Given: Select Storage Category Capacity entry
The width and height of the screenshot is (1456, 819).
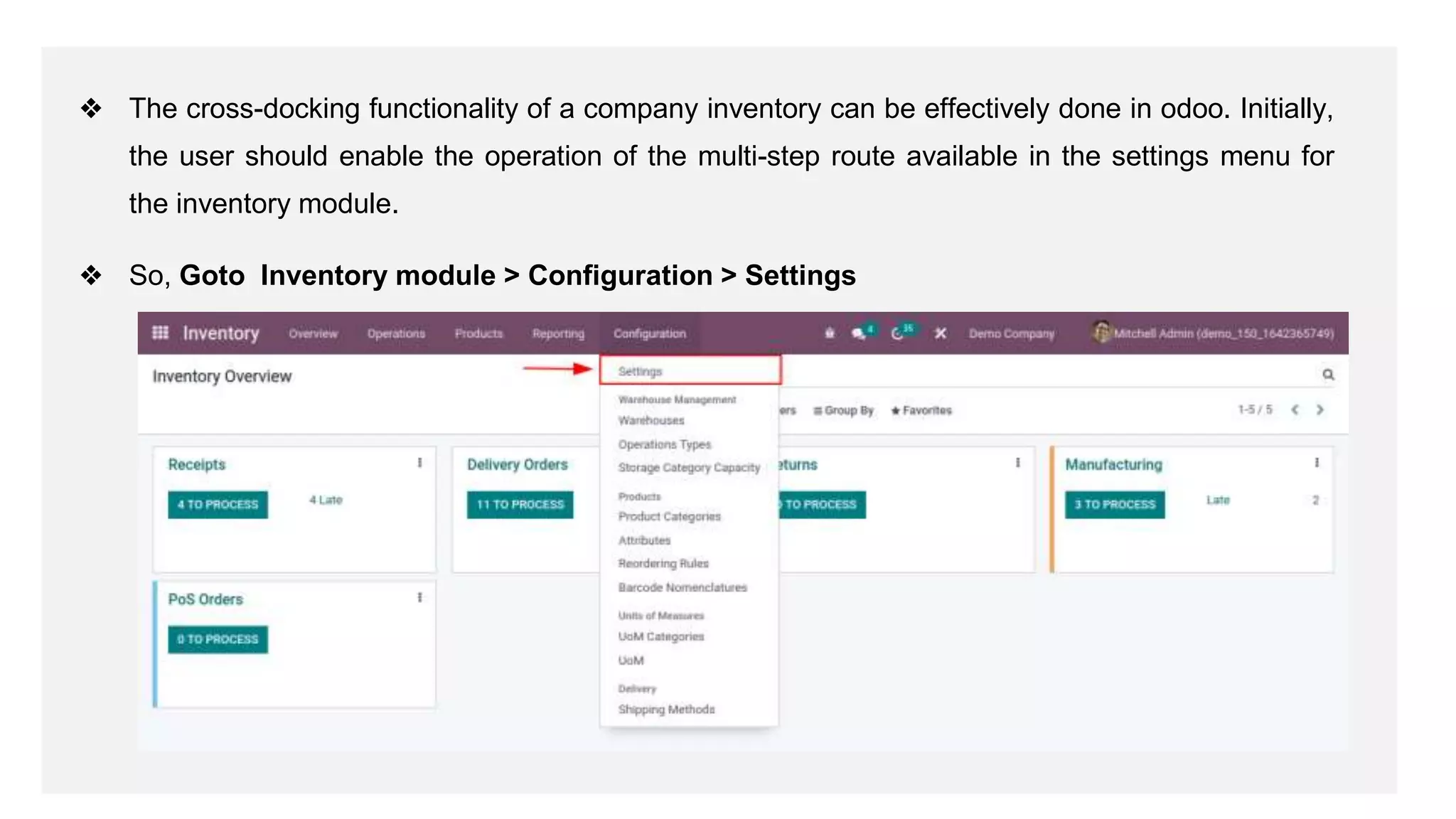Looking at the screenshot, I should (689, 468).
